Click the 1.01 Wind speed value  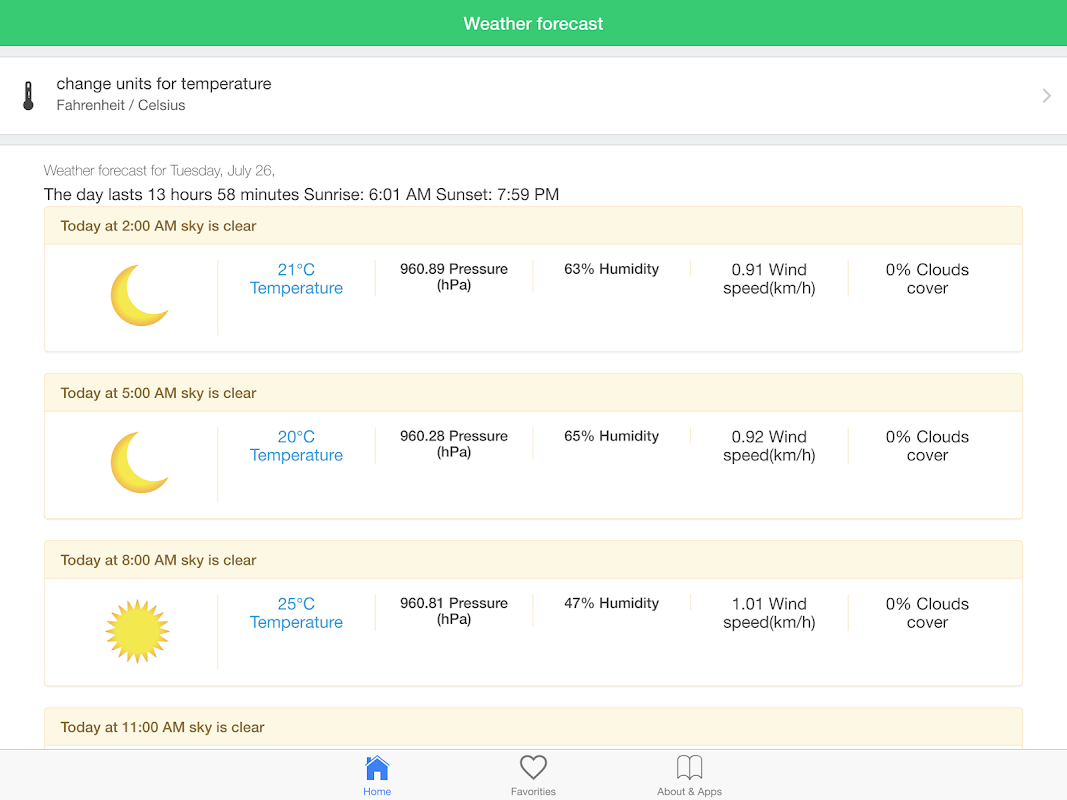[x=769, y=613]
